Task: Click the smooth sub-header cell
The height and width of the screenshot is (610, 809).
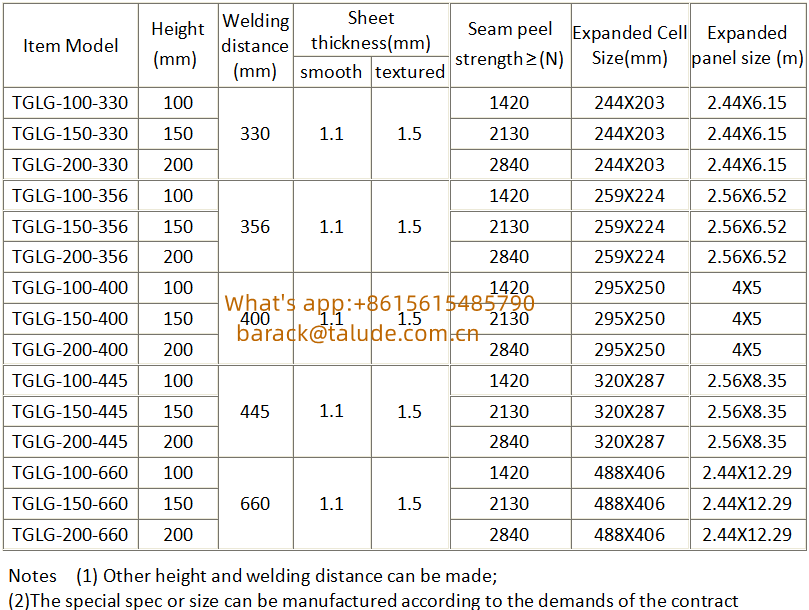Action: (331, 72)
